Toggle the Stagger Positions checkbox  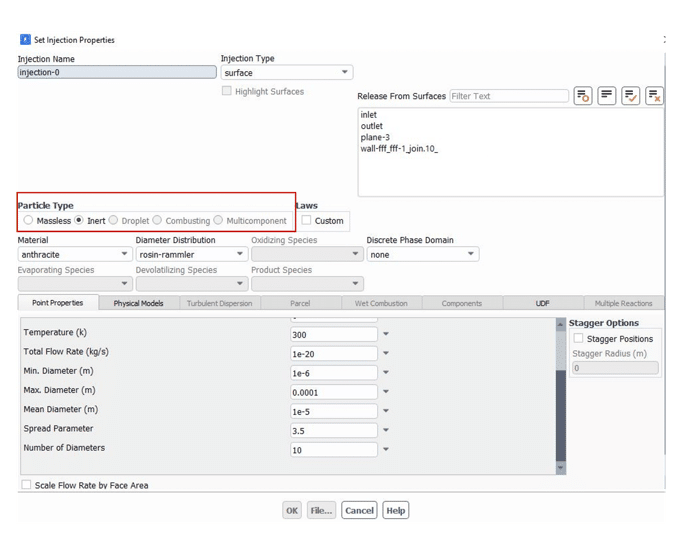pyautogui.click(x=578, y=339)
